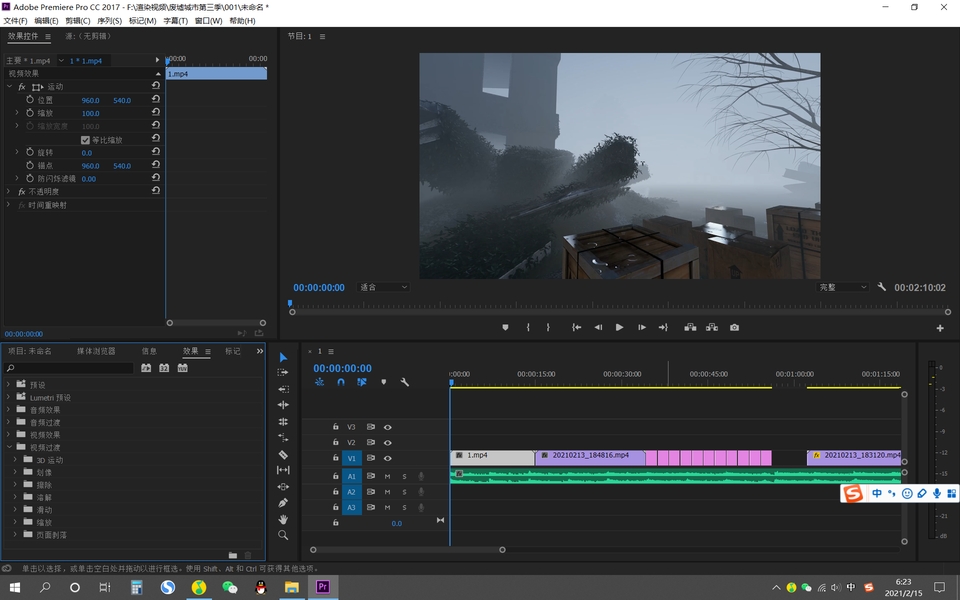Screen dimensions: 960x600
Task: Go to Out point in program monitor
Action: point(663,328)
